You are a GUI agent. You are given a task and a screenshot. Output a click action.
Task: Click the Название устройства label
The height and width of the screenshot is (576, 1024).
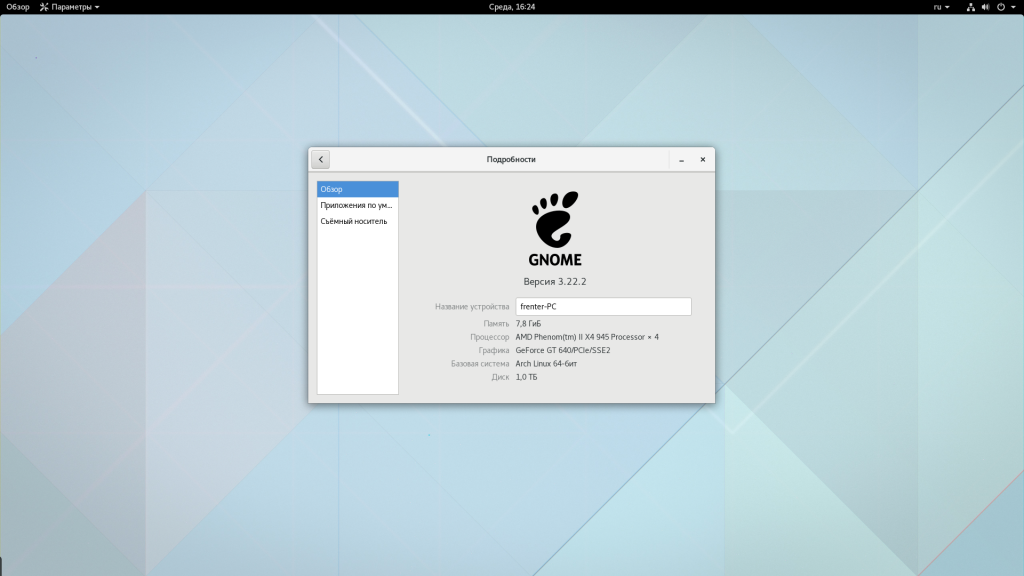pos(472,306)
